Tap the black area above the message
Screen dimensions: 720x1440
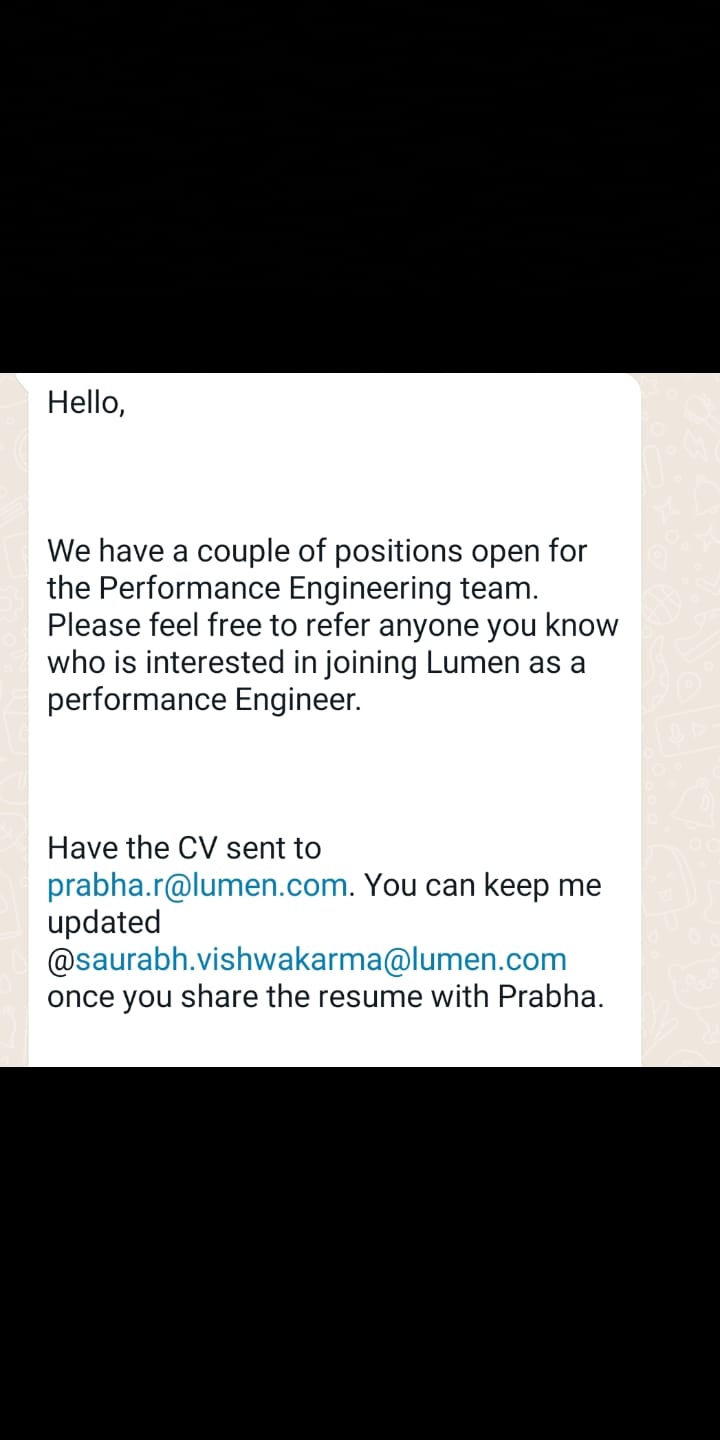tap(360, 186)
